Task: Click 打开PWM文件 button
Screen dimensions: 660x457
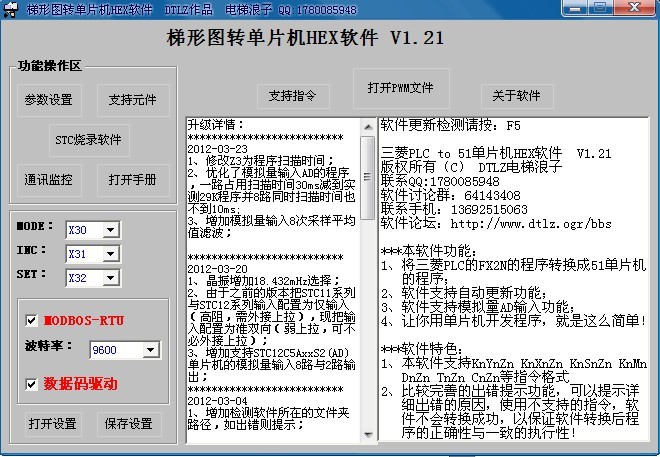Action: click(x=400, y=87)
